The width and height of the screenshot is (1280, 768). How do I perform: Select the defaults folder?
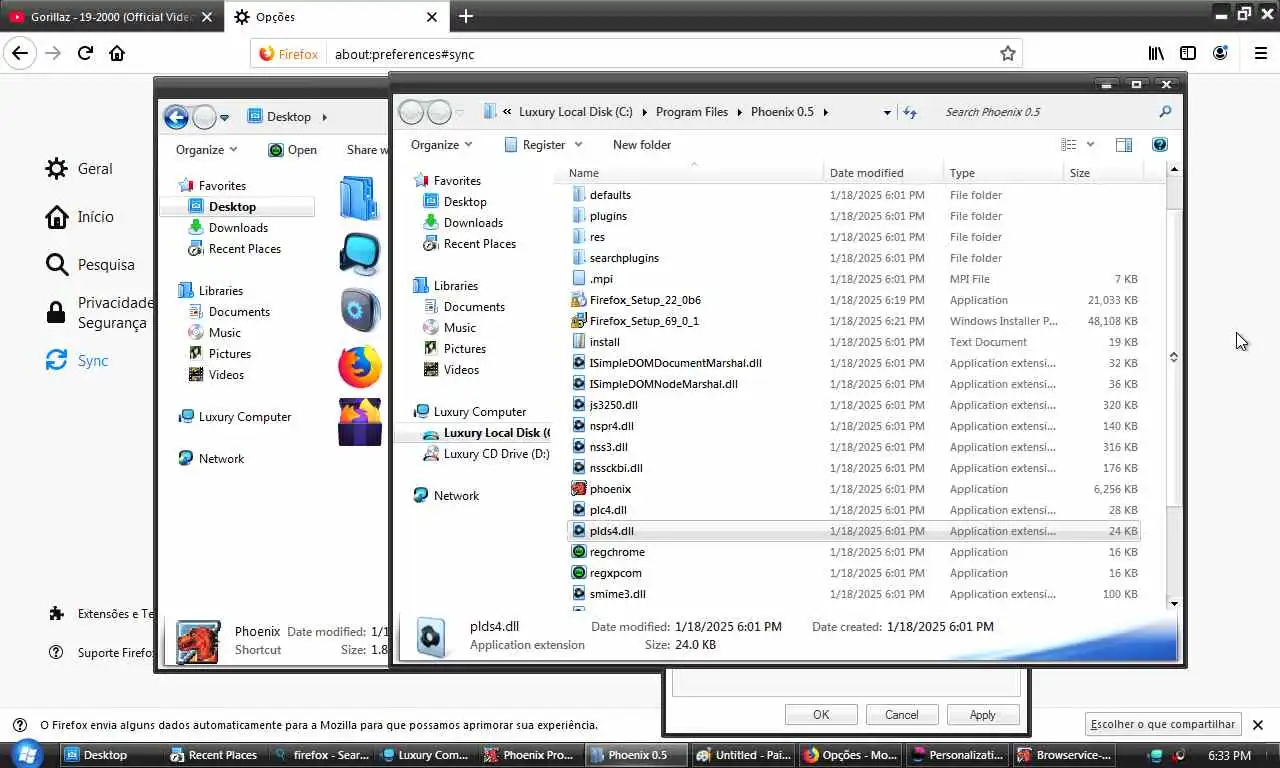point(610,195)
